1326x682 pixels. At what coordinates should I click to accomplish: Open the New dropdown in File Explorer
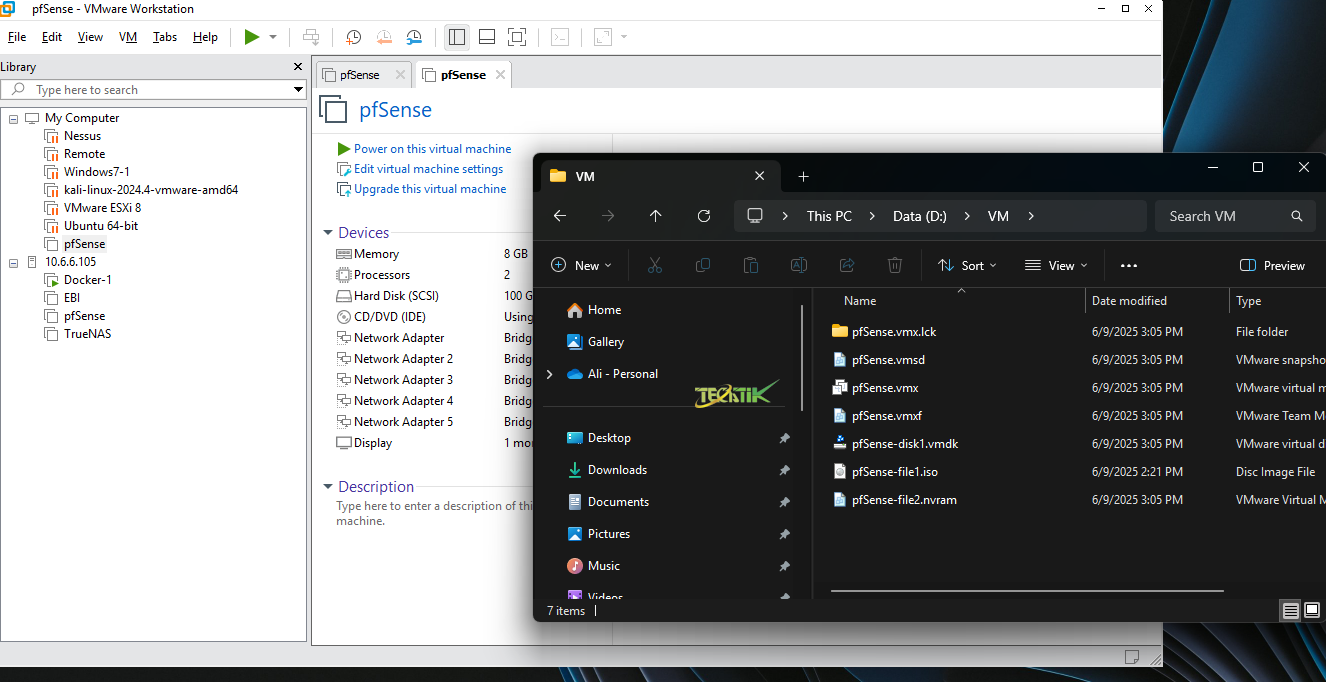click(x=582, y=266)
